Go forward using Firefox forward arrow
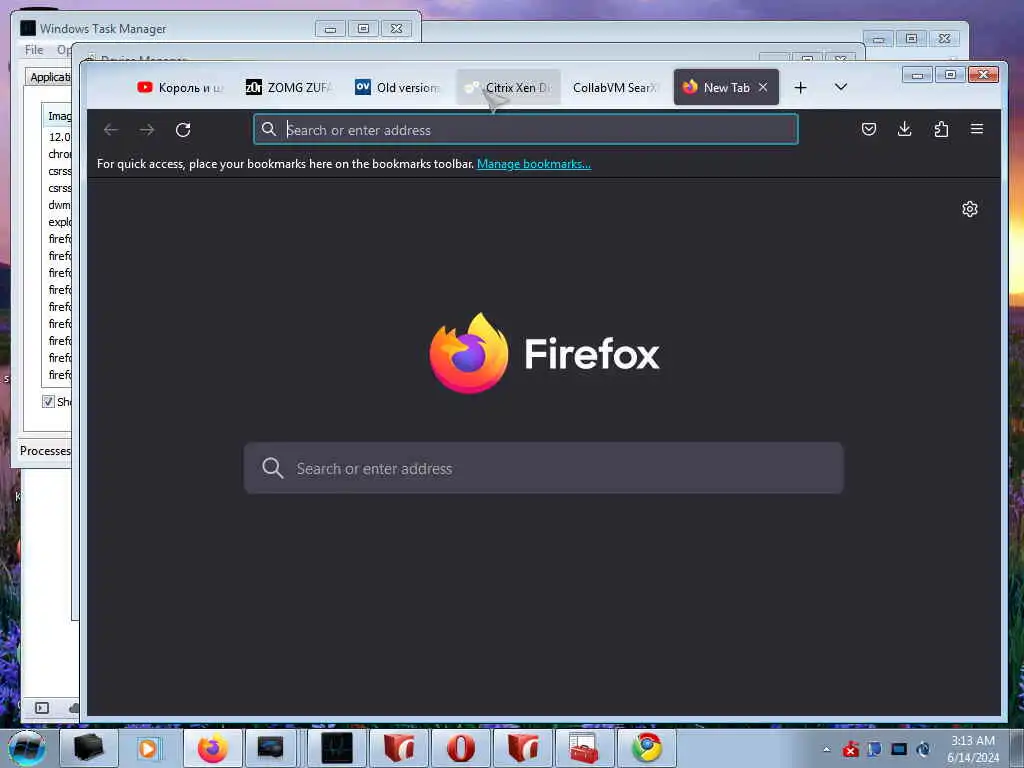This screenshot has width=1024, height=768. coord(147,130)
